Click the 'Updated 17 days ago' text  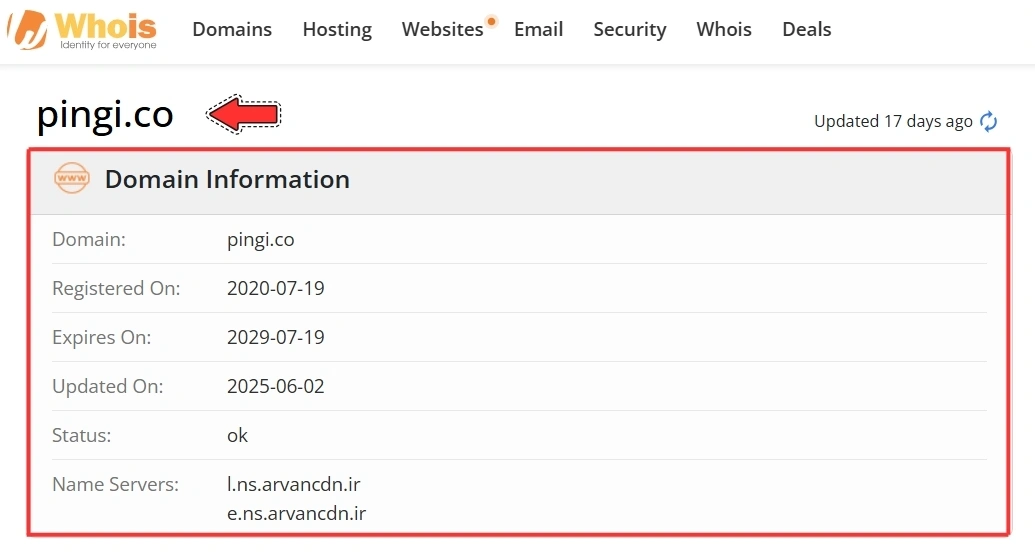[x=893, y=122]
